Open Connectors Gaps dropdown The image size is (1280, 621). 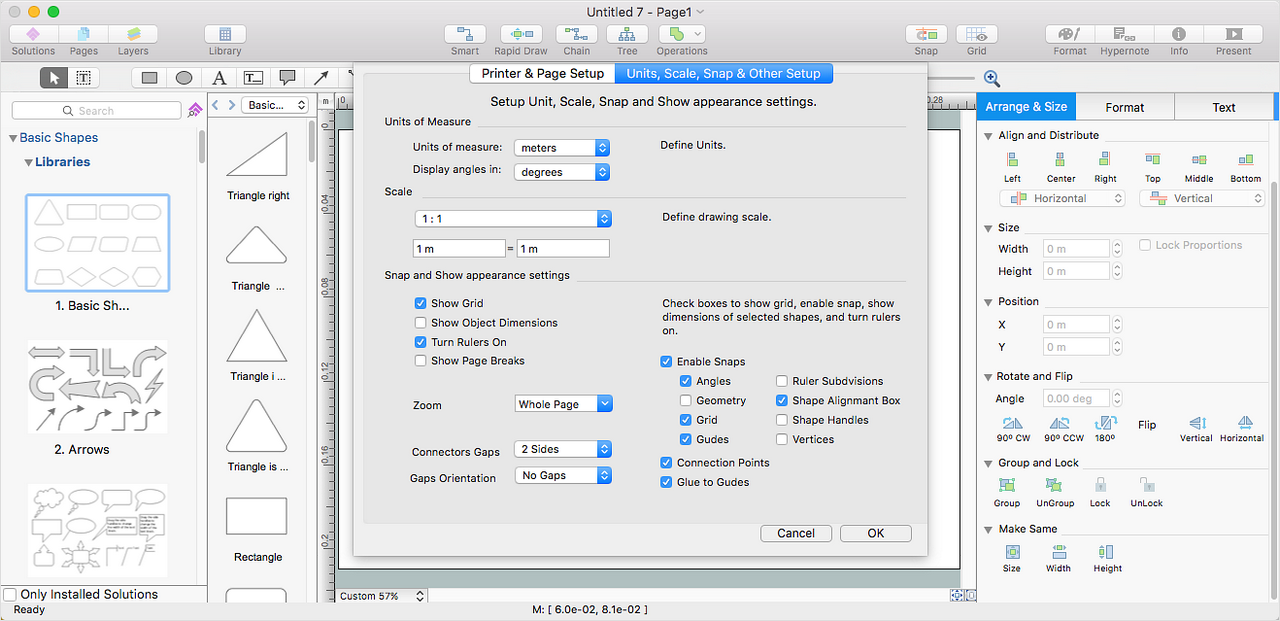[x=563, y=449]
